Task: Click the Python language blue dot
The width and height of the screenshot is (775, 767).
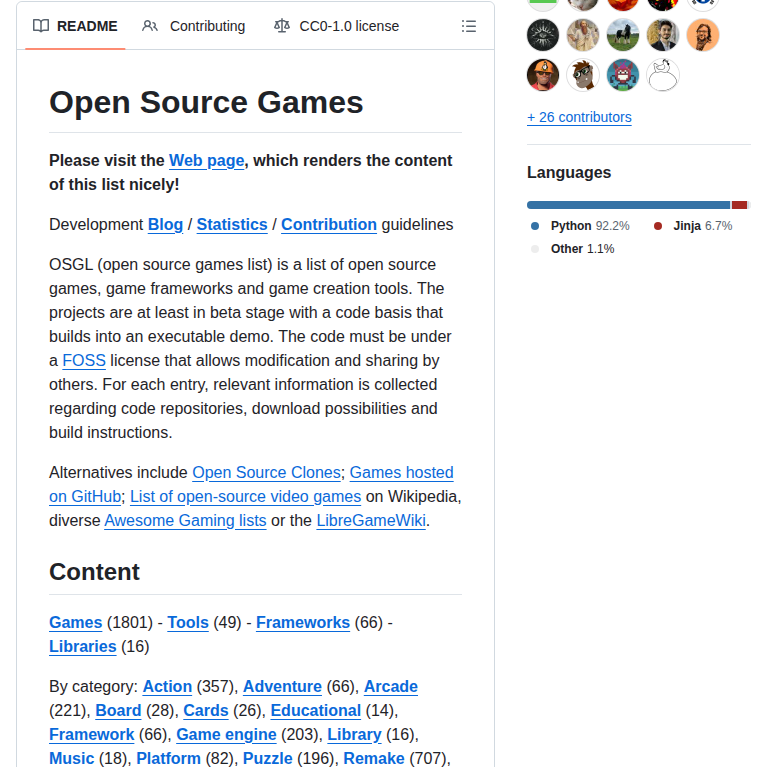Action: coord(535,226)
